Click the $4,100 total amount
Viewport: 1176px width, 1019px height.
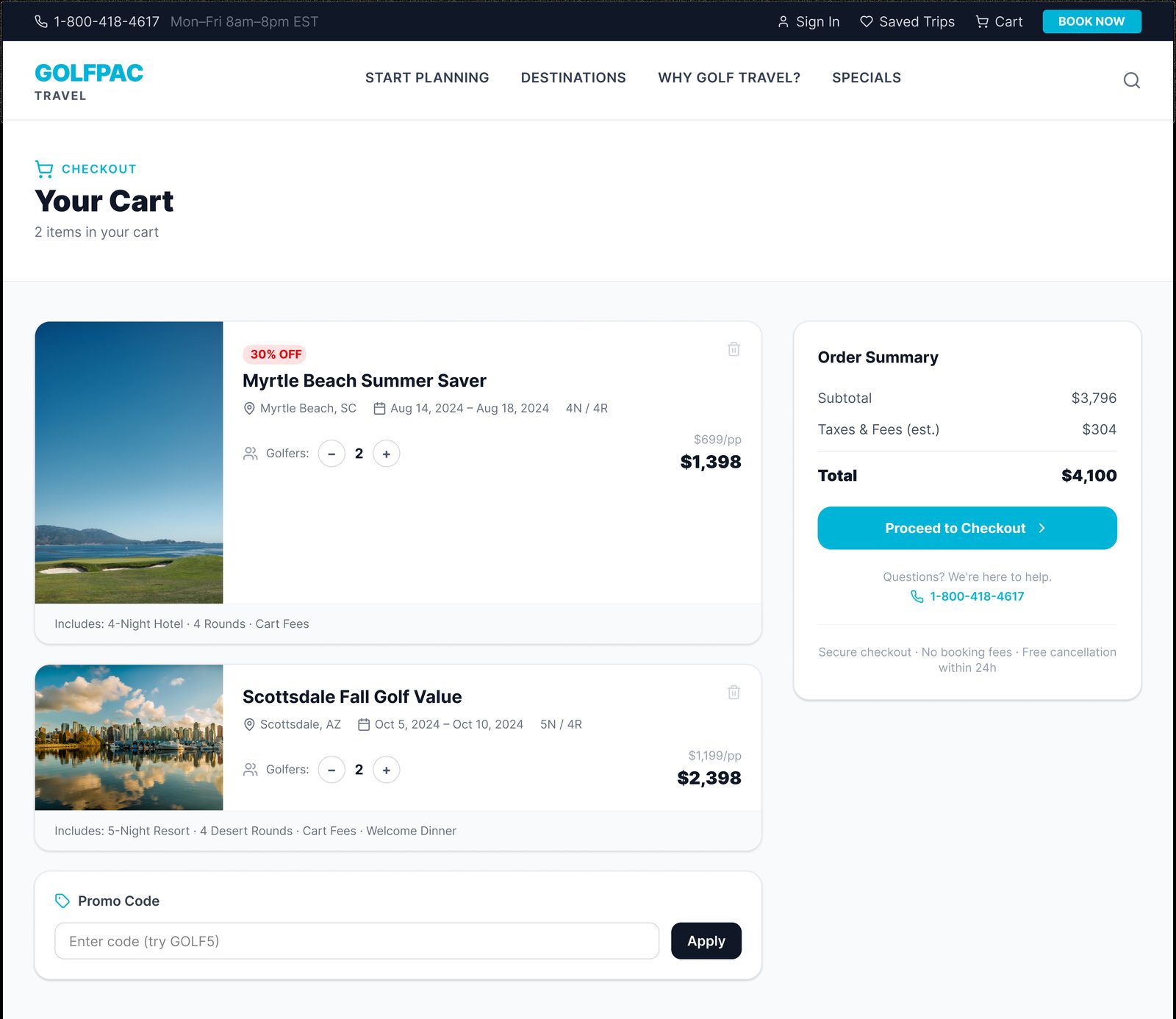(x=1089, y=476)
